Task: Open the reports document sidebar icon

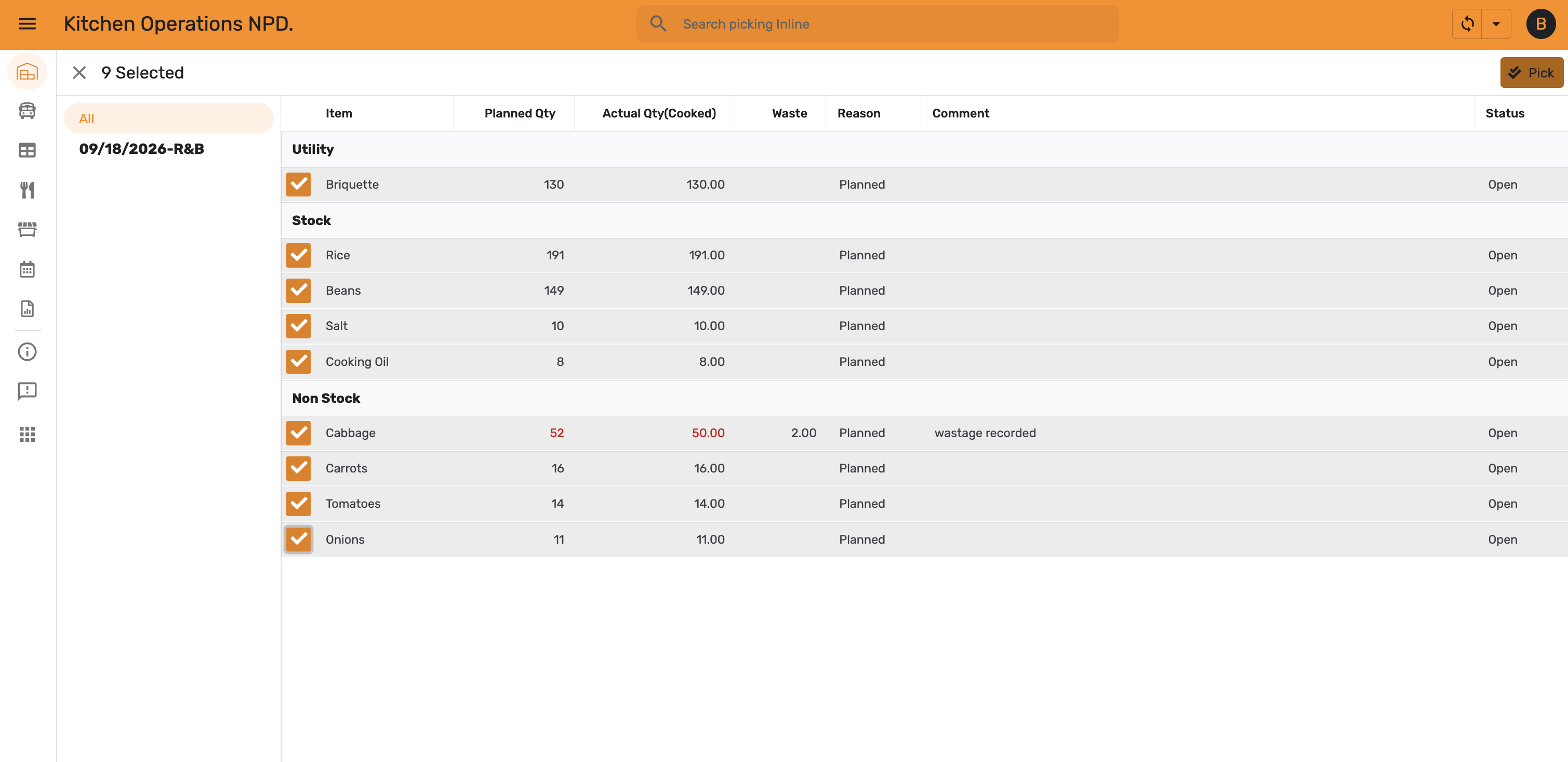Action: click(x=28, y=309)
